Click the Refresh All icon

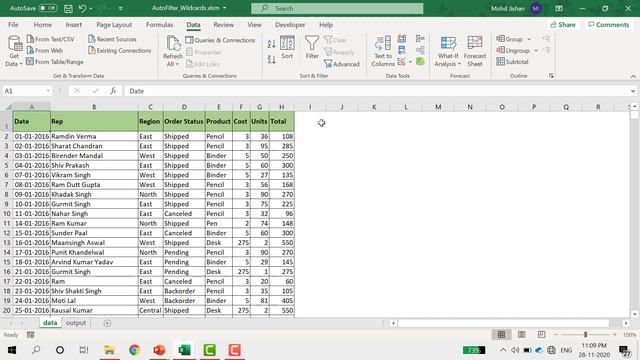173,44
